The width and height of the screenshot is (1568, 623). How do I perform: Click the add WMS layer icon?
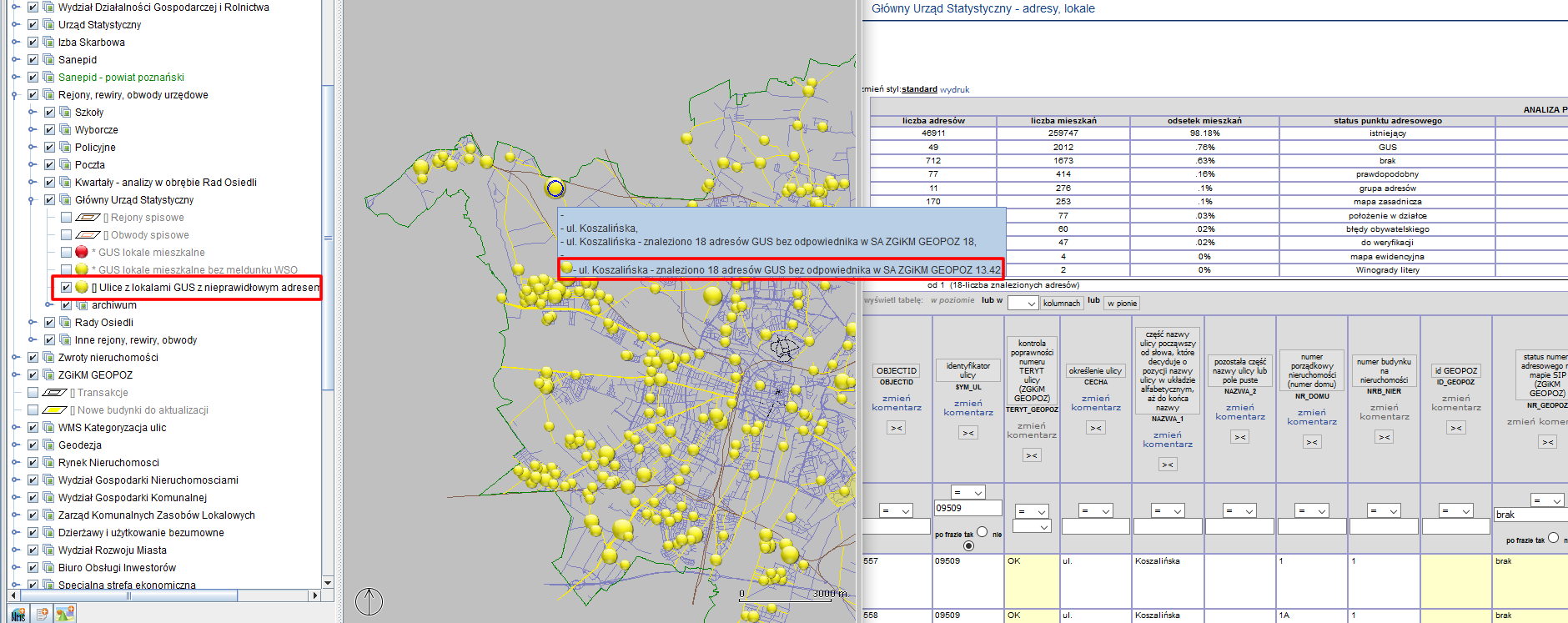(18, 614)
